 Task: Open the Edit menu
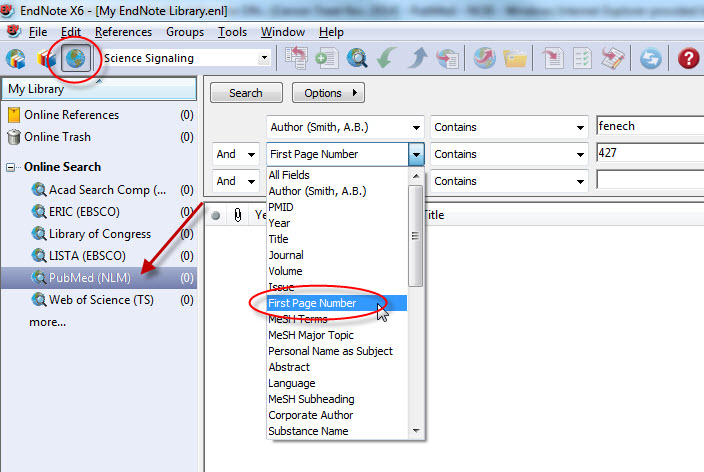click(x=71, y=32)
